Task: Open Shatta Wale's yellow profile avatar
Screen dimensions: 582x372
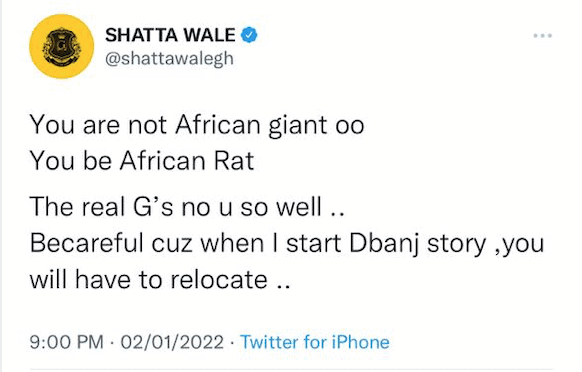Action: click(x=62, y=46)
